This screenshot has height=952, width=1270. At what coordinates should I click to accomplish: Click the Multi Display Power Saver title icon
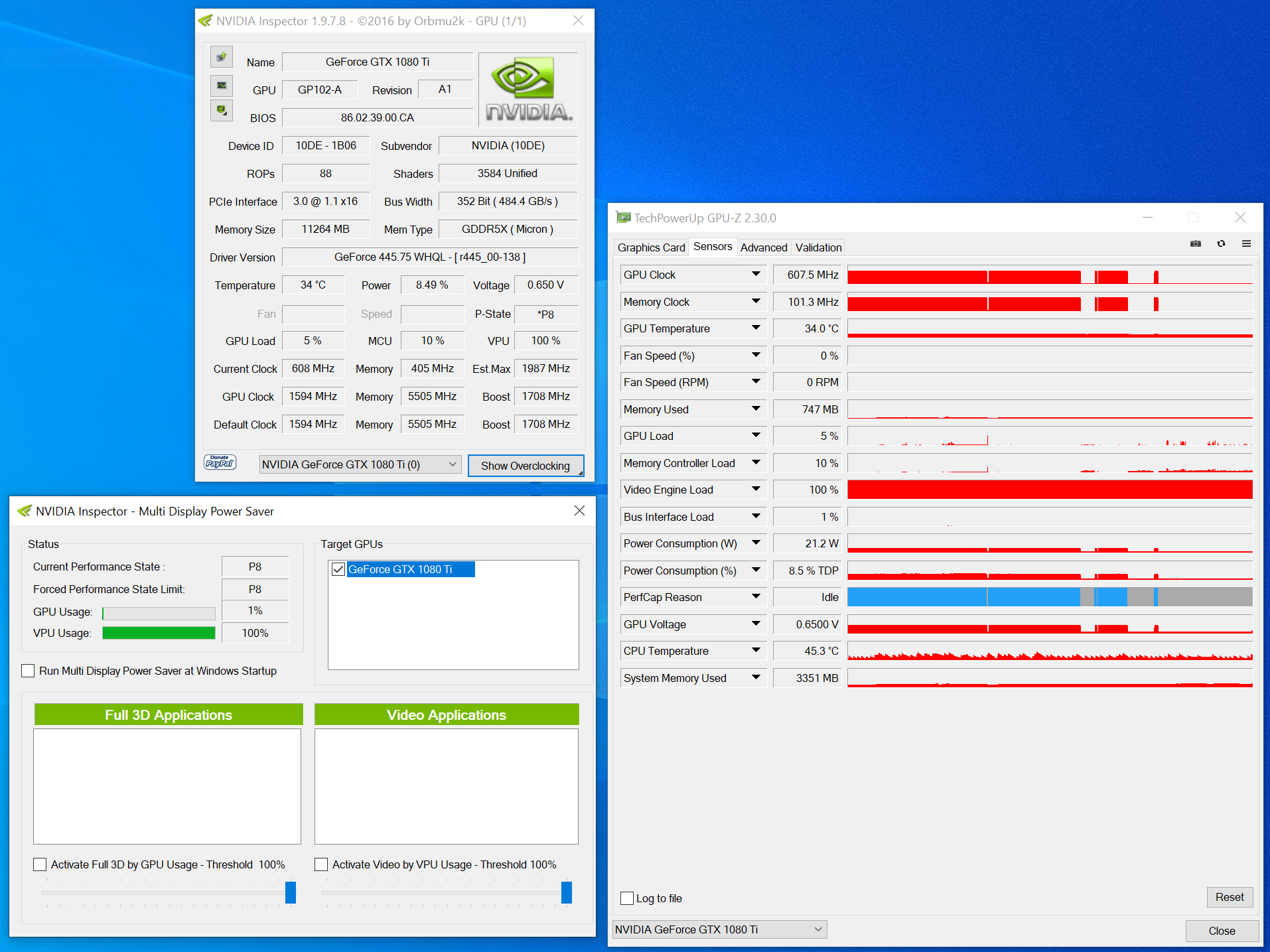(x=25, y=511)
